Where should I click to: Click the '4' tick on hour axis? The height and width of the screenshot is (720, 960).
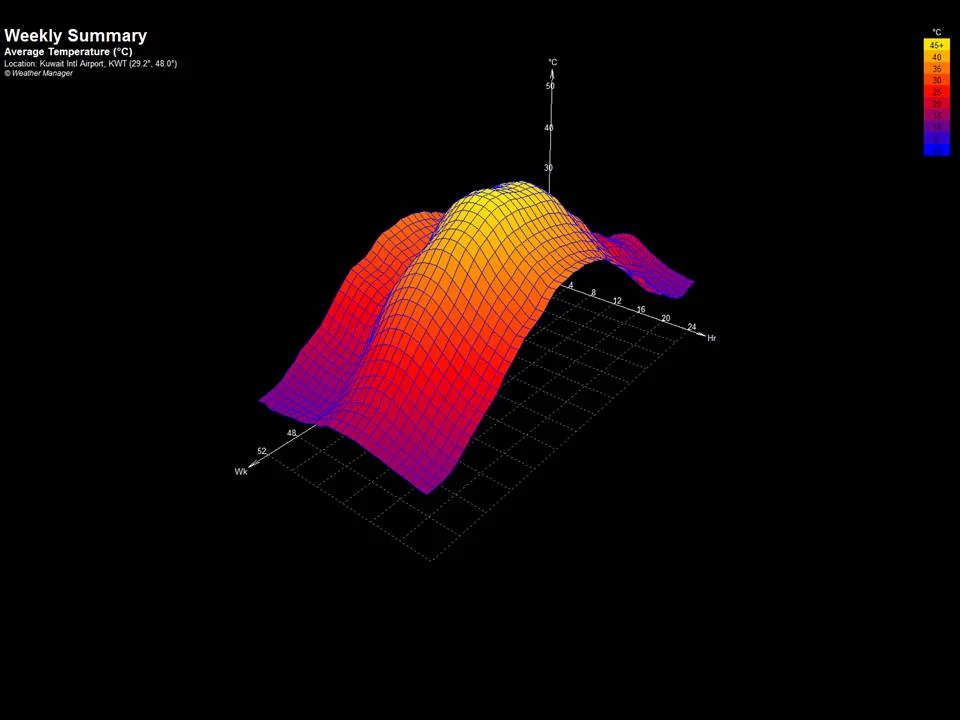click(x=571, y=285)
